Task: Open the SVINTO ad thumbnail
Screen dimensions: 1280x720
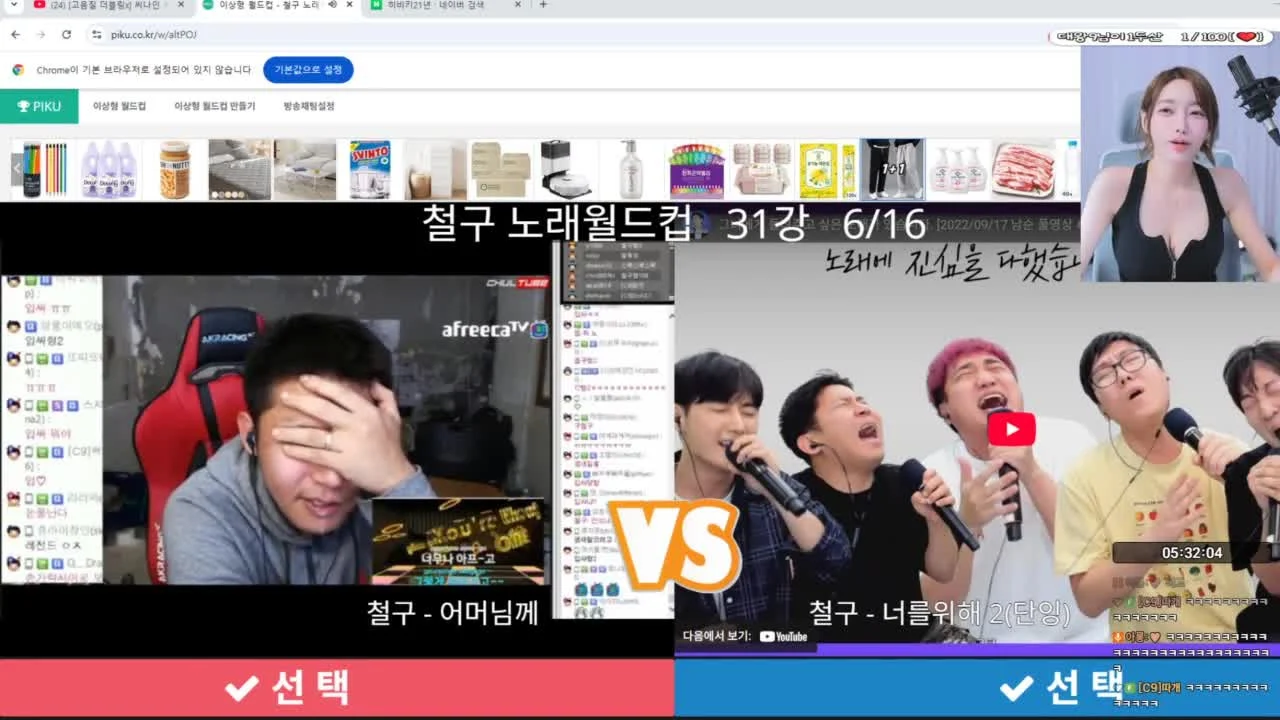Action: pos(370,169)
